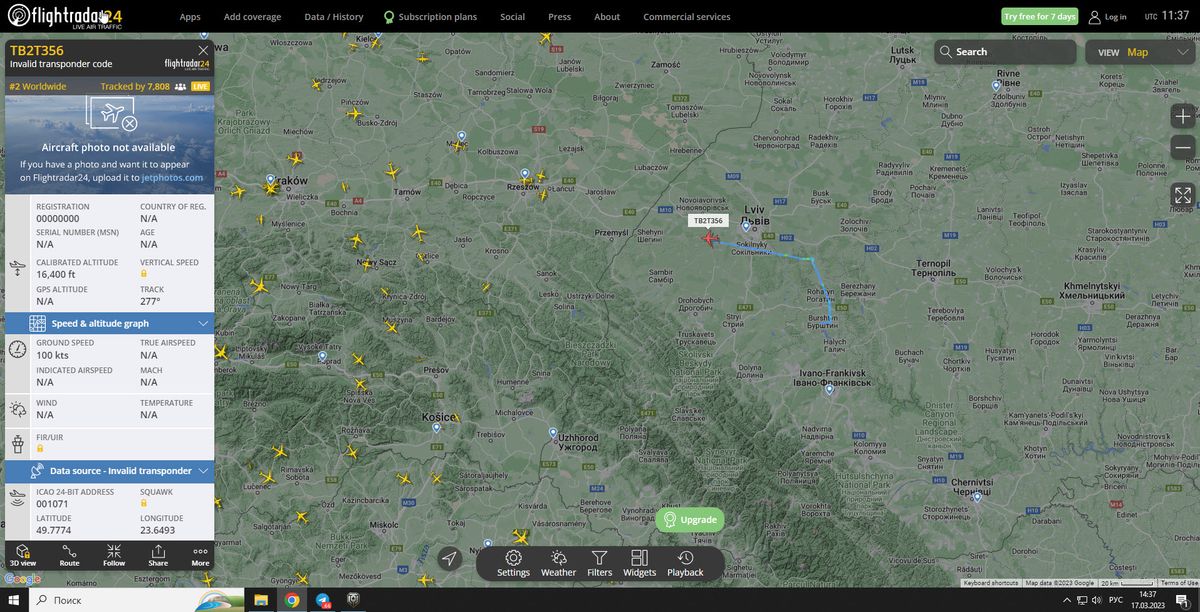
Task: Open the Add coverage menu
Action: [252, 17]
